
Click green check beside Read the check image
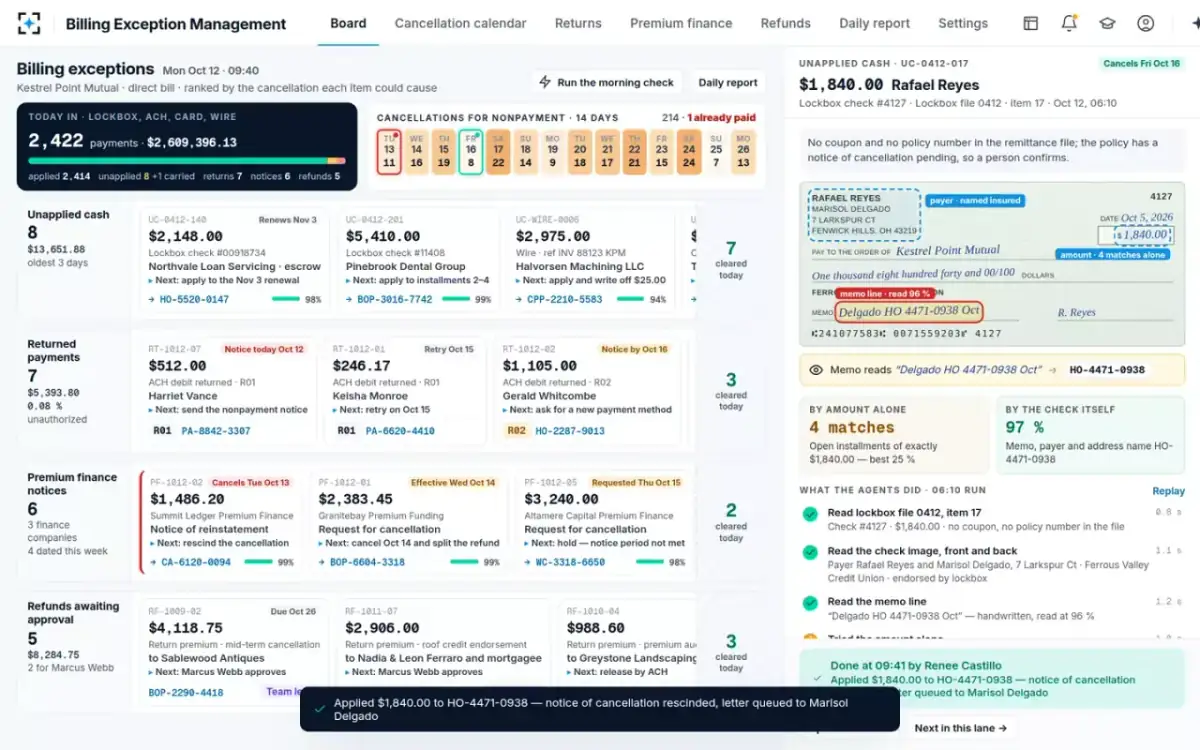point(810,552)
